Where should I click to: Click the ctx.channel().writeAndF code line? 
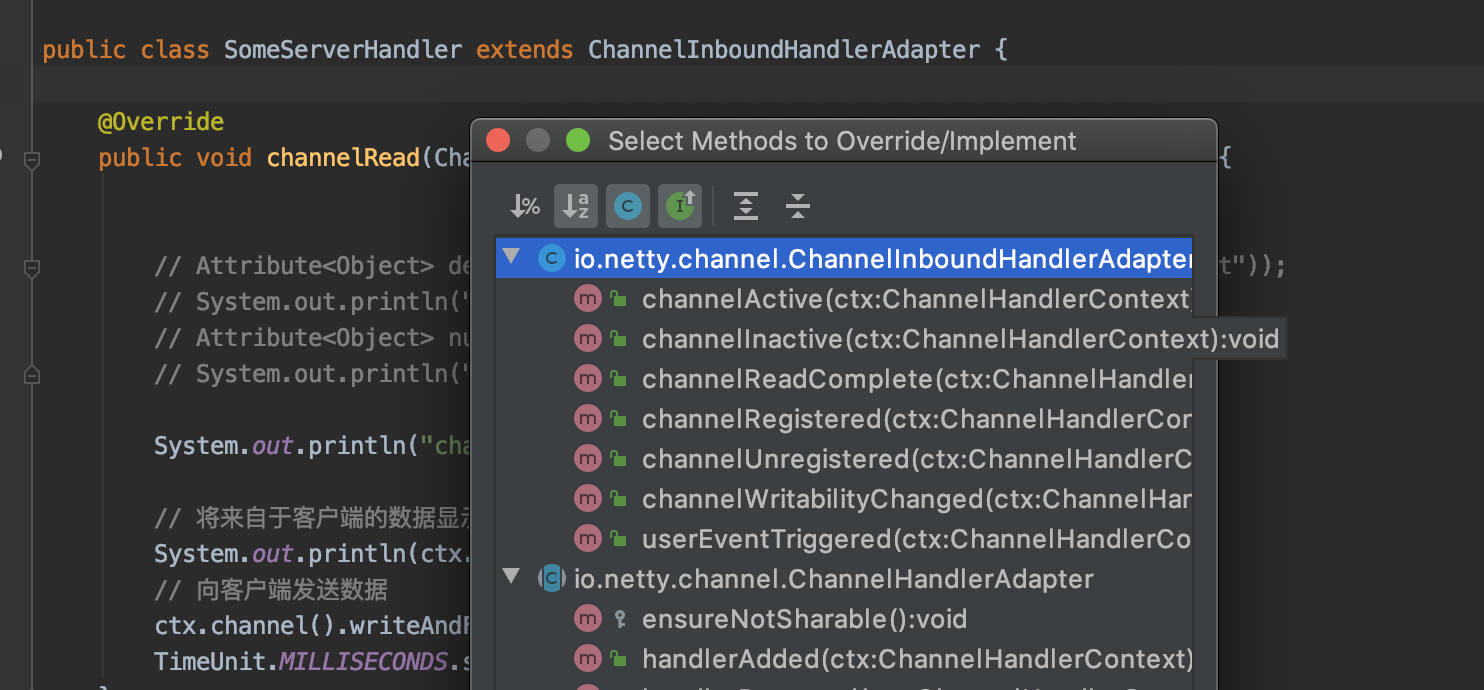(x=312, y=626)
